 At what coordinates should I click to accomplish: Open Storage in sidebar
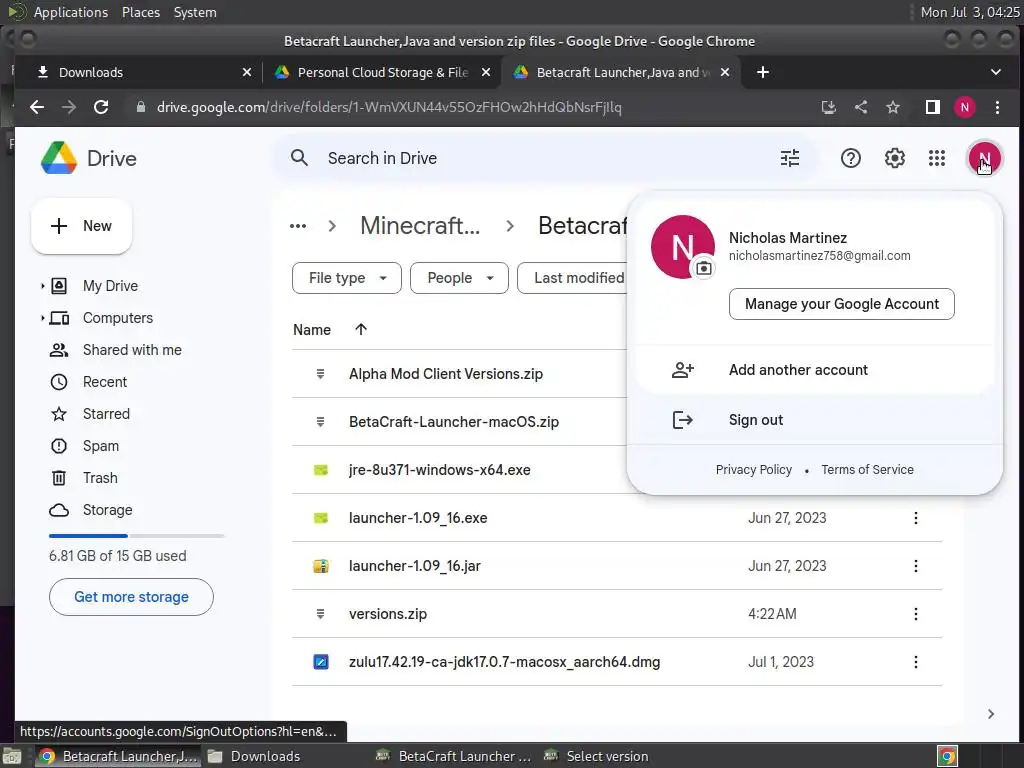pyautogui.click(x=107, y=510)
